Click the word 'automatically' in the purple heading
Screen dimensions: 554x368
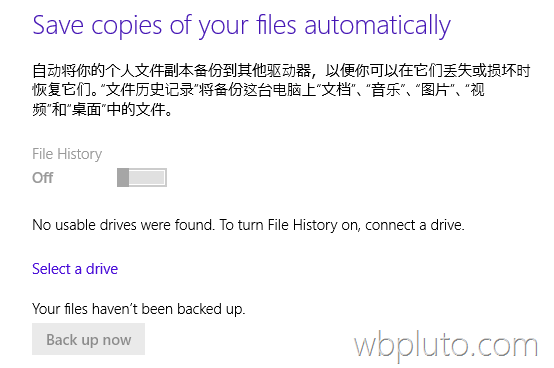(378, 26)
